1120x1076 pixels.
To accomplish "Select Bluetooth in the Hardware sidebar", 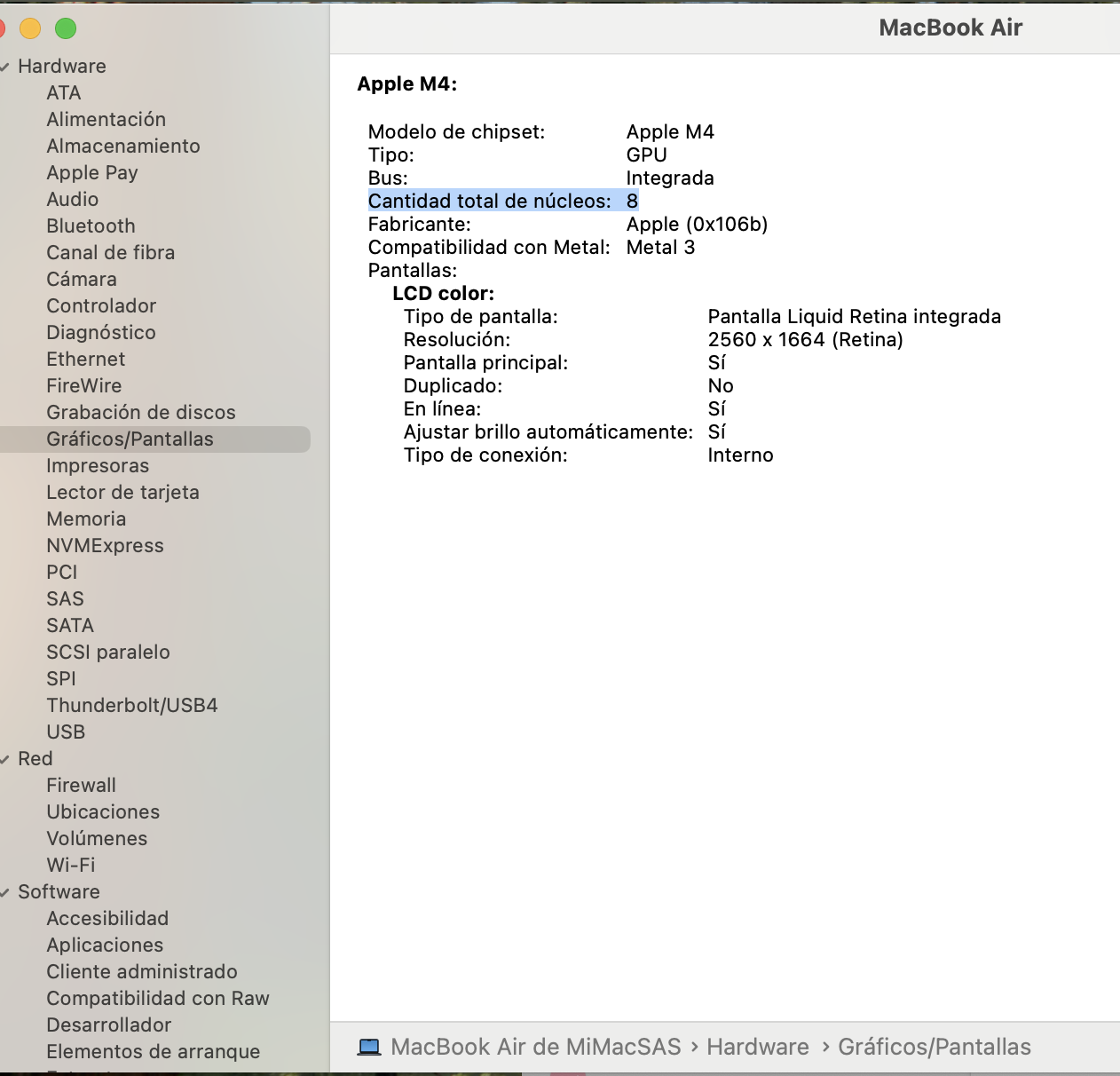I will 91,225.
